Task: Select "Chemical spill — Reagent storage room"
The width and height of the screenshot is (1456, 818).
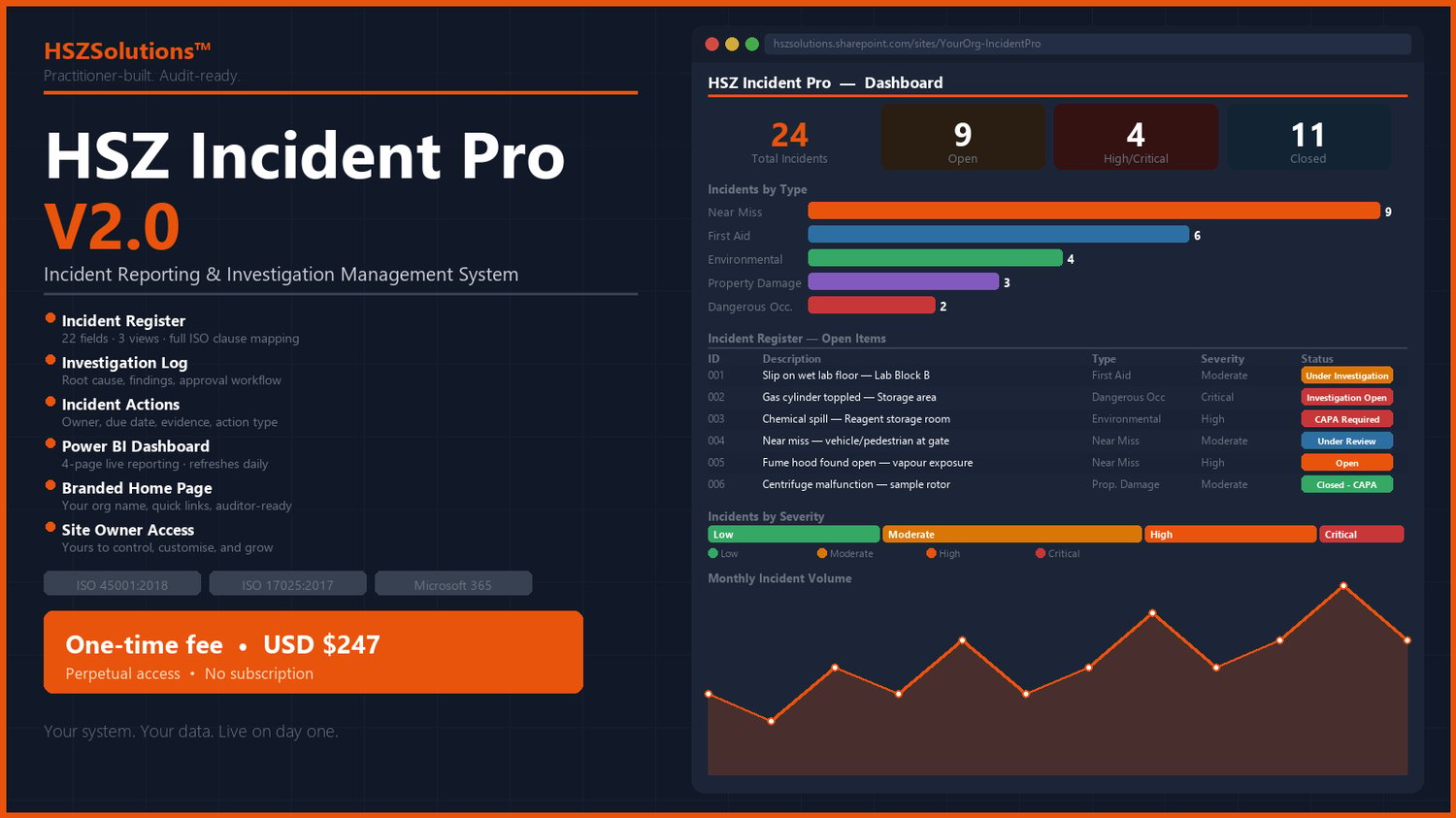Action: pyautogui.click(x=856, y=419)
